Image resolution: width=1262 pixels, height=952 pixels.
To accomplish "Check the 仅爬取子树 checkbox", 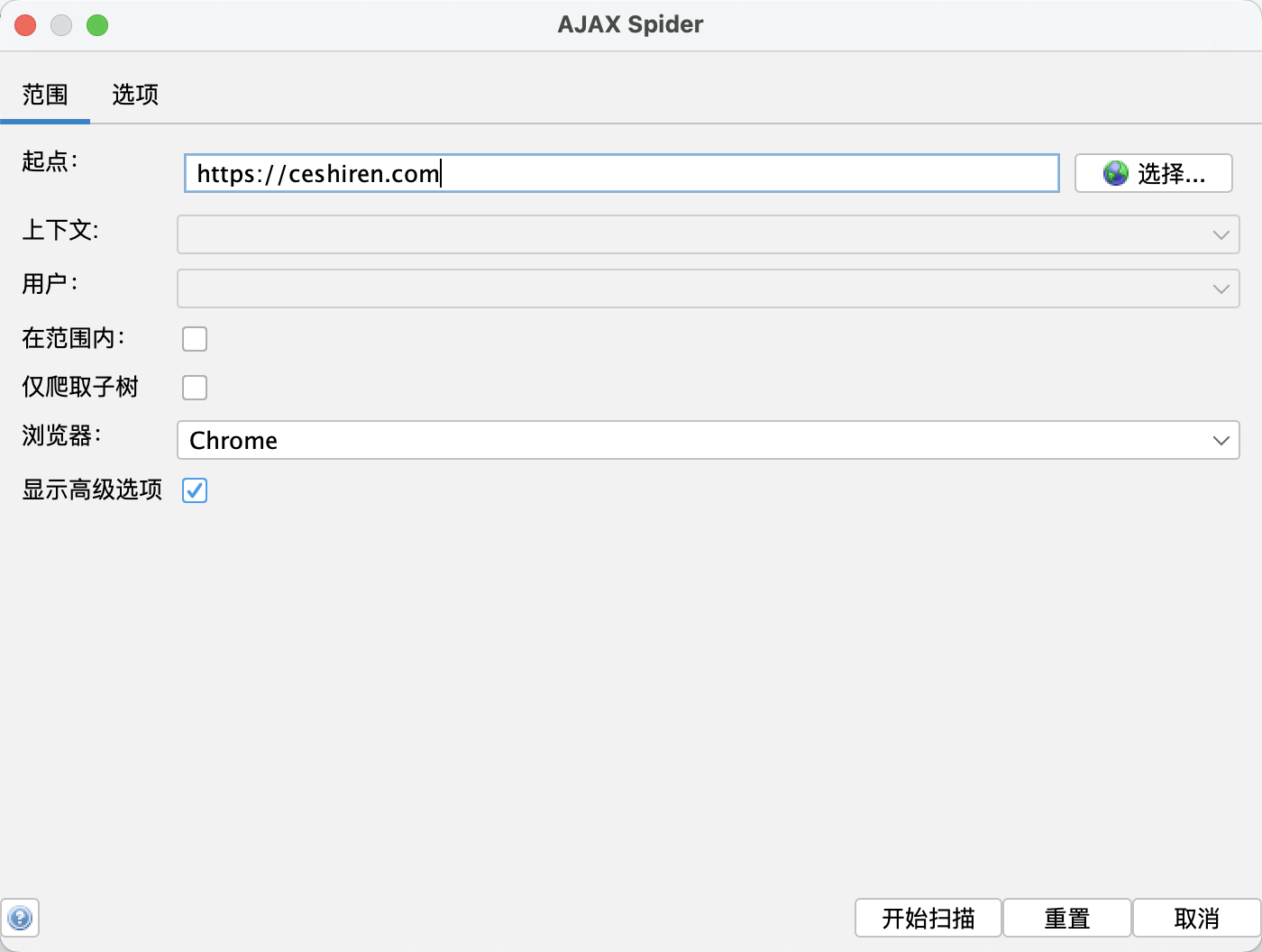I will [195, 388].
